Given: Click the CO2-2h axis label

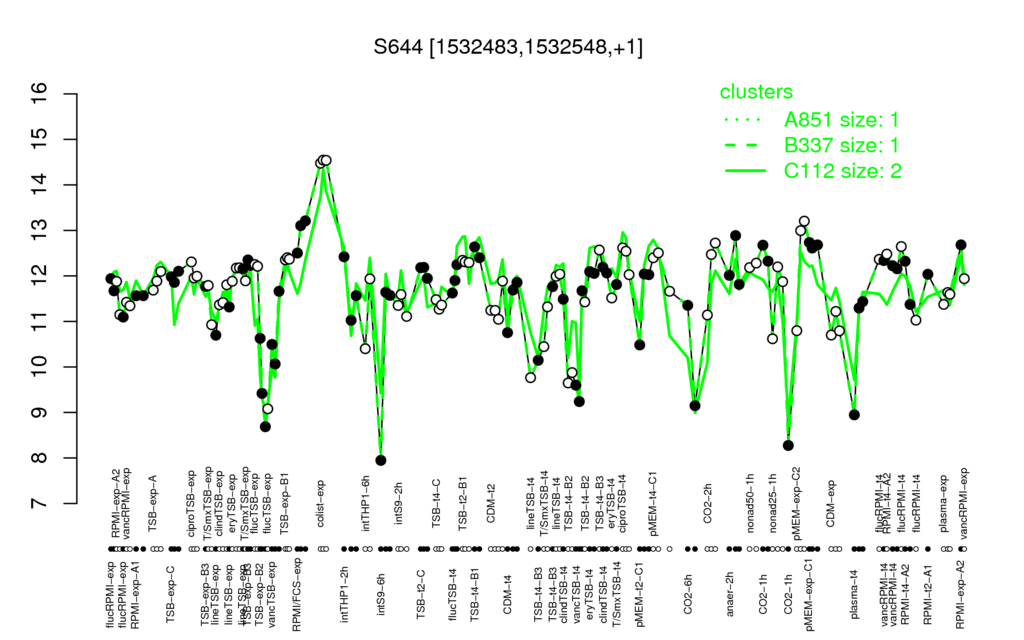Looking at the screenshot, I should pyautogui.click(x=708, y=505).
